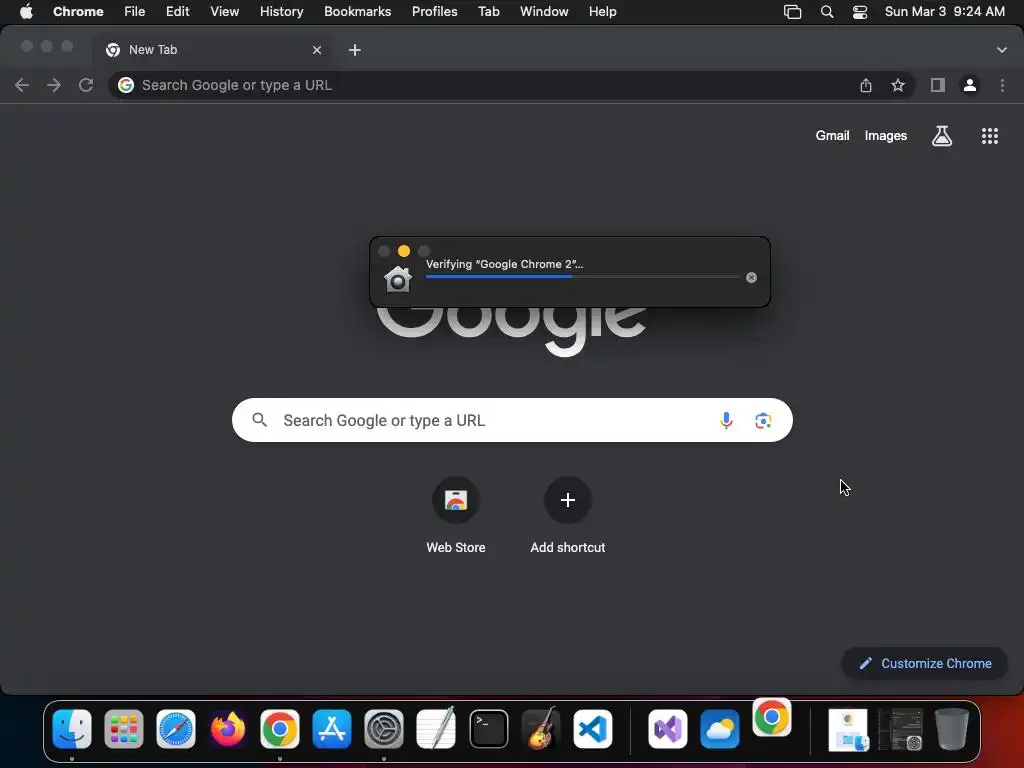The image size is (1024, 768).
Task: Open Gmail link
Action: click(832, 136)
